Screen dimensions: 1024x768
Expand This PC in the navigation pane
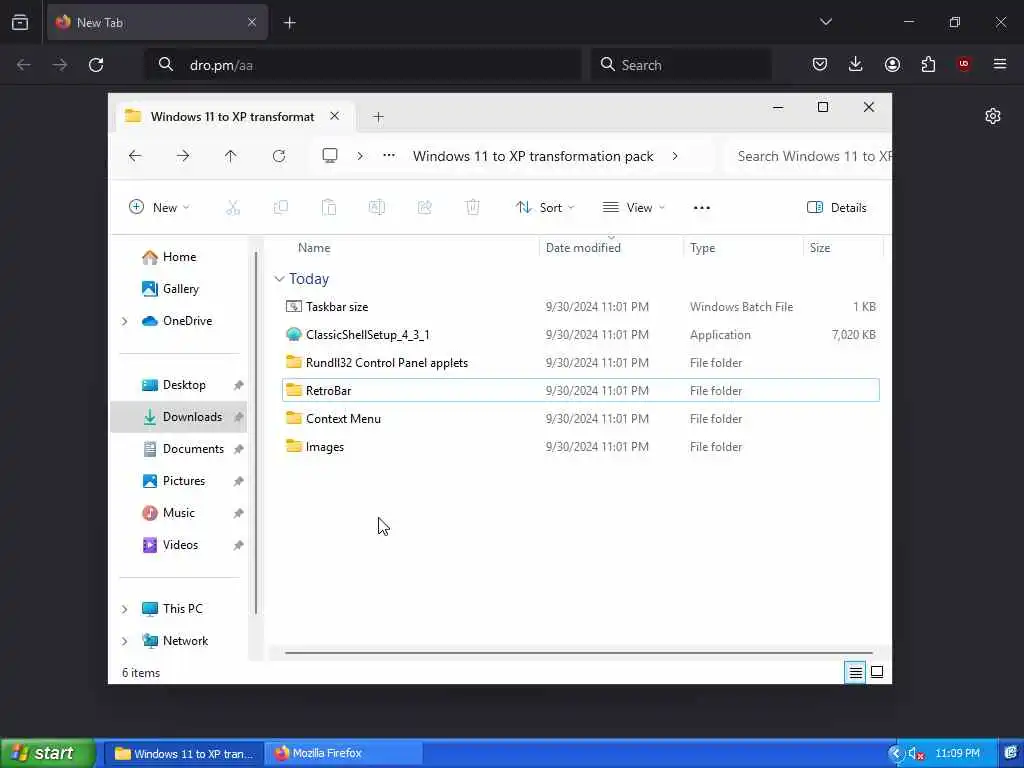click(125, 609)
